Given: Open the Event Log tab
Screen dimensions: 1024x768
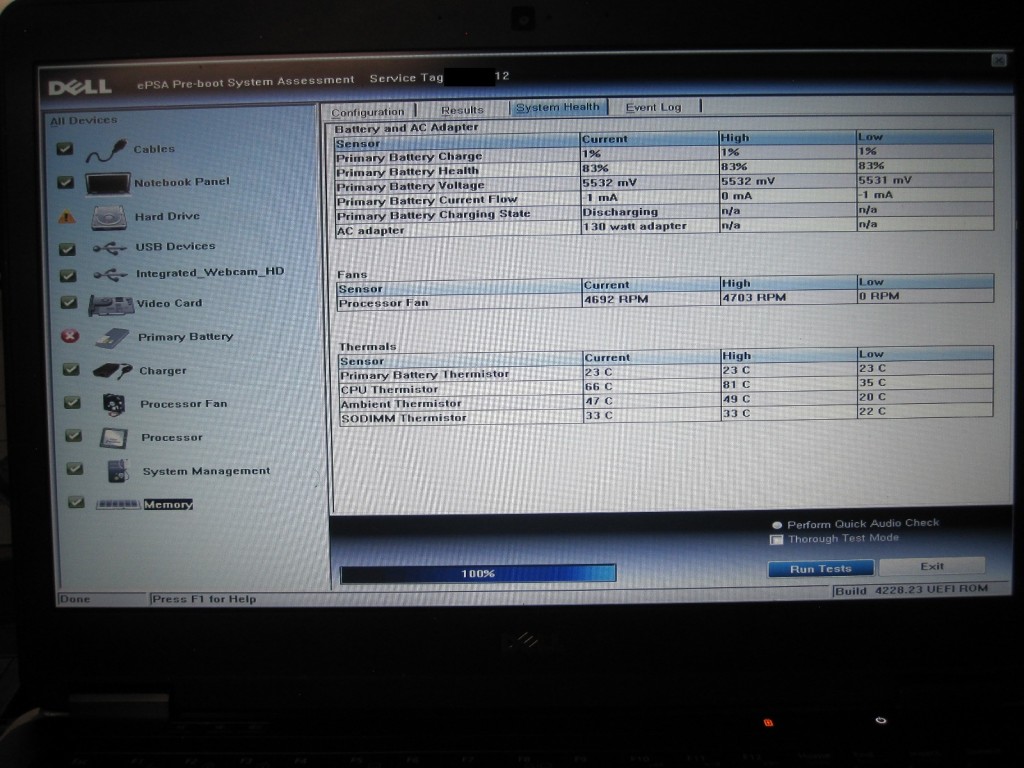Looking at the screenshot, I should pyautogui.click(x=653, y=107).
